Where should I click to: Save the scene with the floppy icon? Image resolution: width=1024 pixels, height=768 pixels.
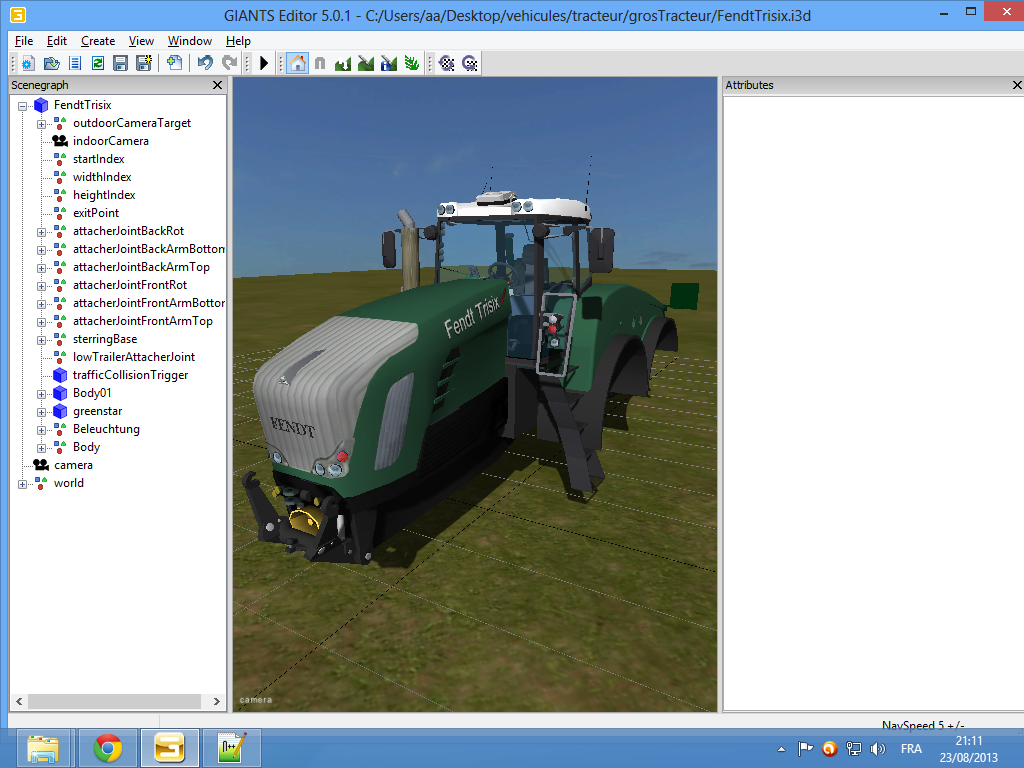[x=120, y=63]
